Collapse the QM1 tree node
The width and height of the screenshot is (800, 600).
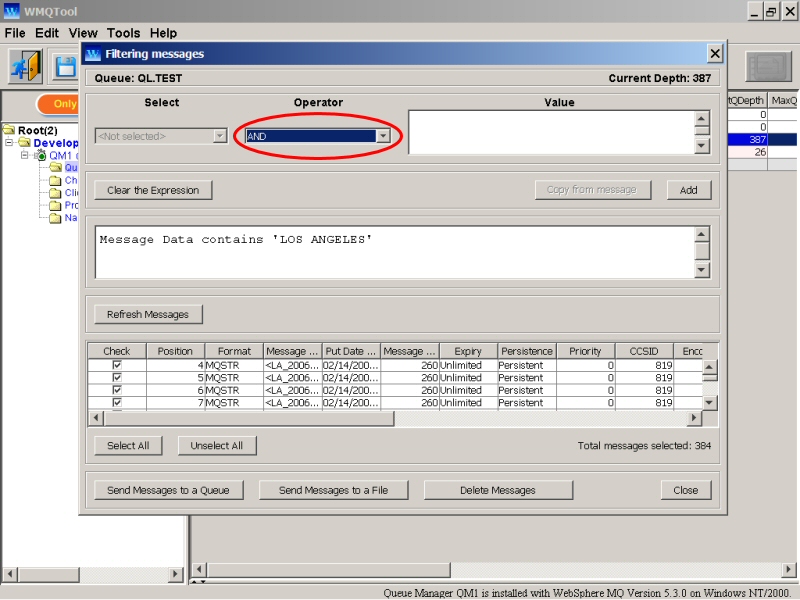click(x=24, y=155)
